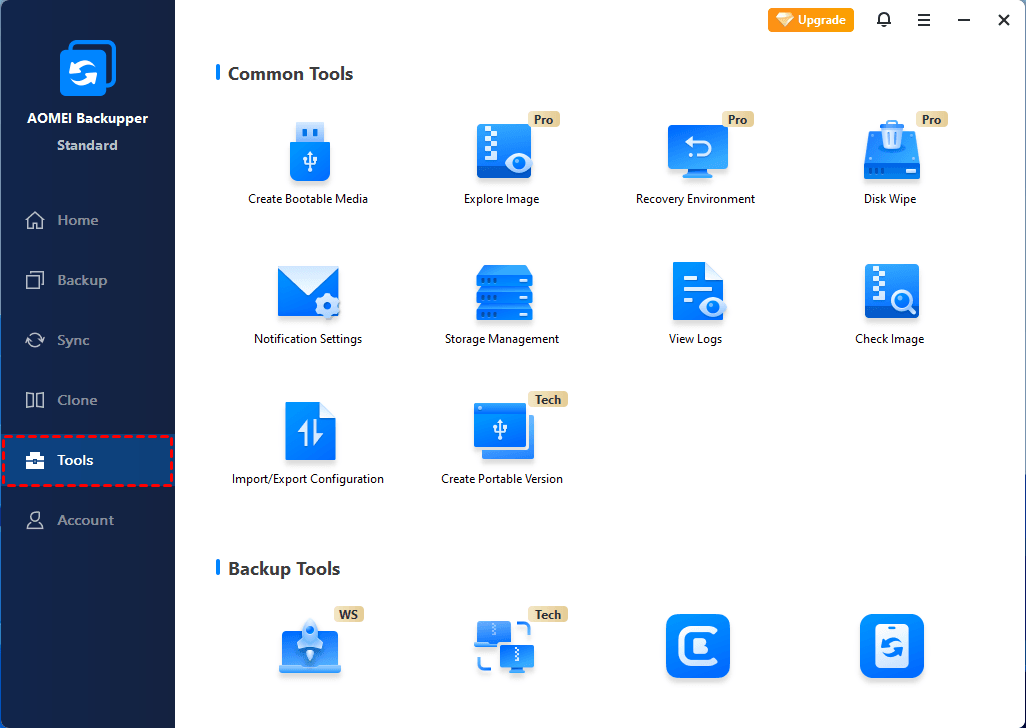1026x728 pixels.
Task: Open the Backup section in sidebar
Action: click(88, 281)
